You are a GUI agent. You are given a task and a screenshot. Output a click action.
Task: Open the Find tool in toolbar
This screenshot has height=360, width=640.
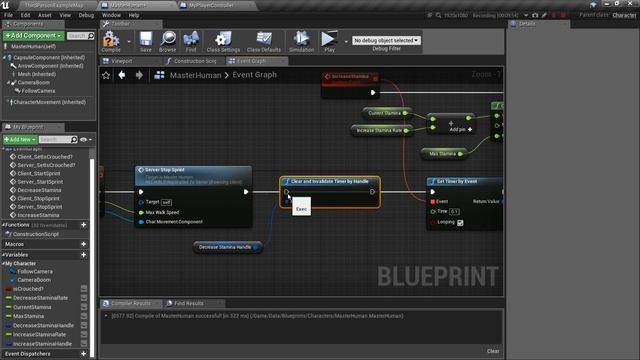[x=191, y=42]
